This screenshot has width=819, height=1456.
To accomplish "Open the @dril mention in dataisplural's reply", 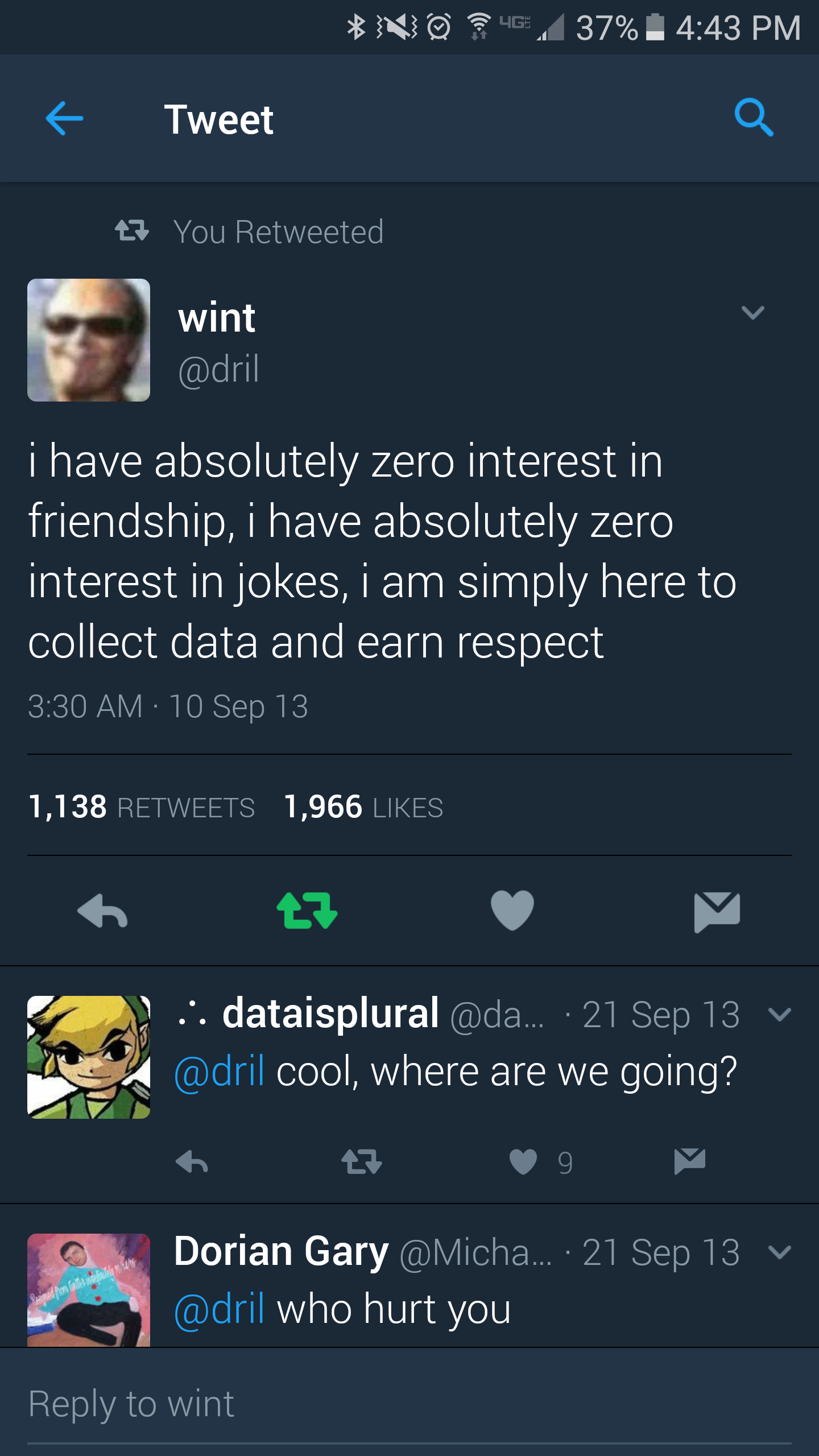I will tap(220, 1072).
